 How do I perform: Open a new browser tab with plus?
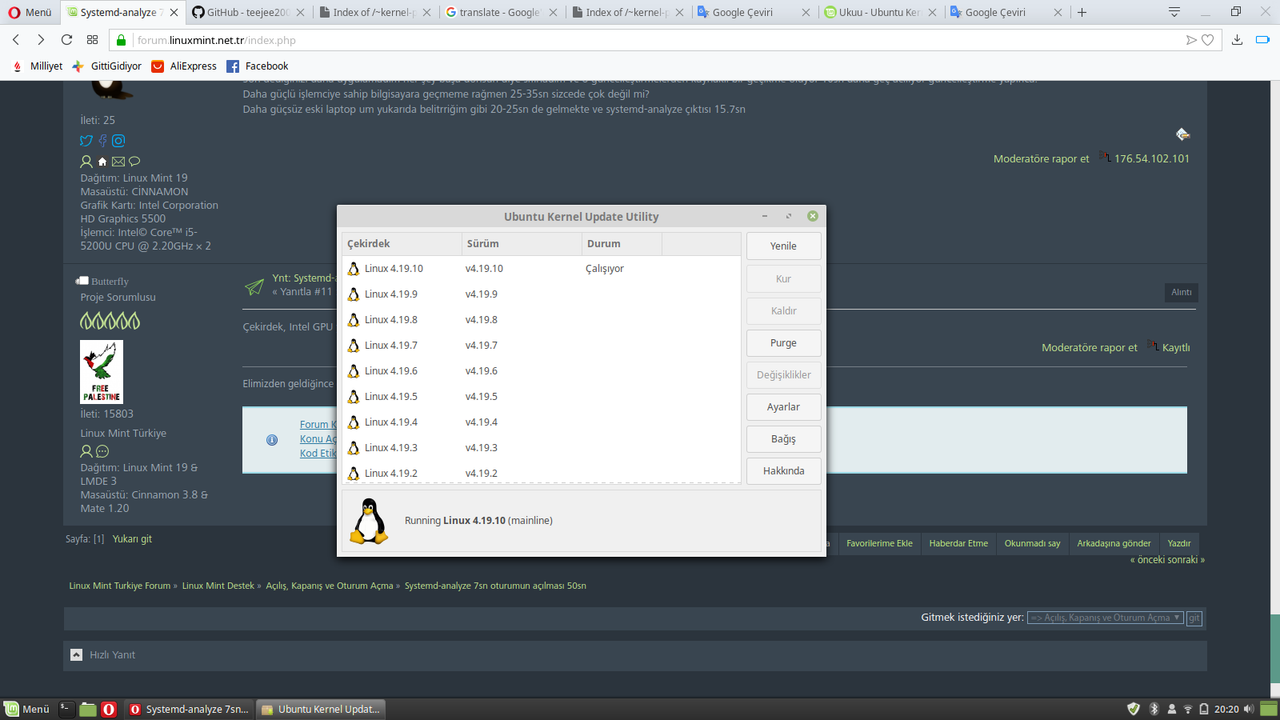click(x=1082, y=12)
